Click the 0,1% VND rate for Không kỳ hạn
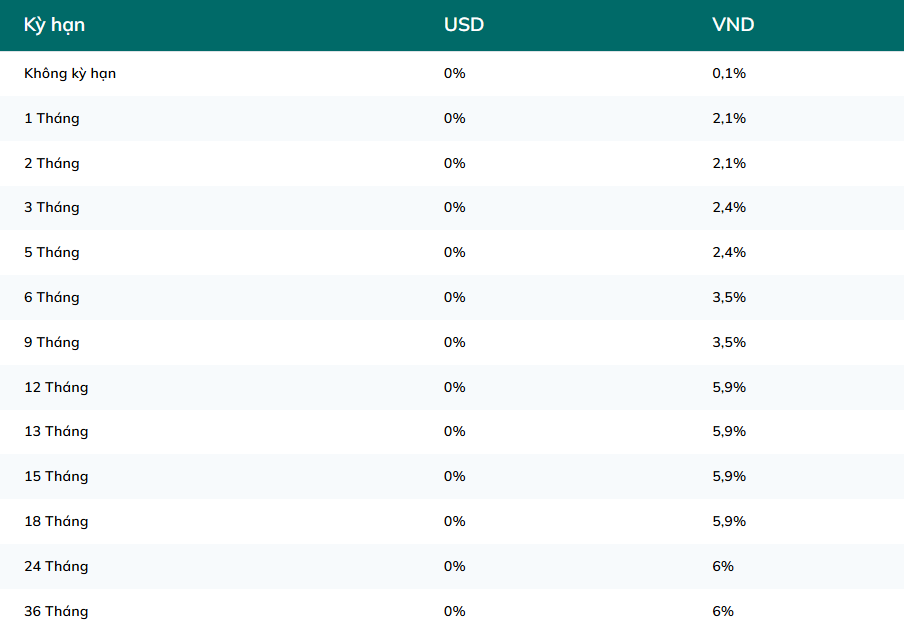 [729, 73]
